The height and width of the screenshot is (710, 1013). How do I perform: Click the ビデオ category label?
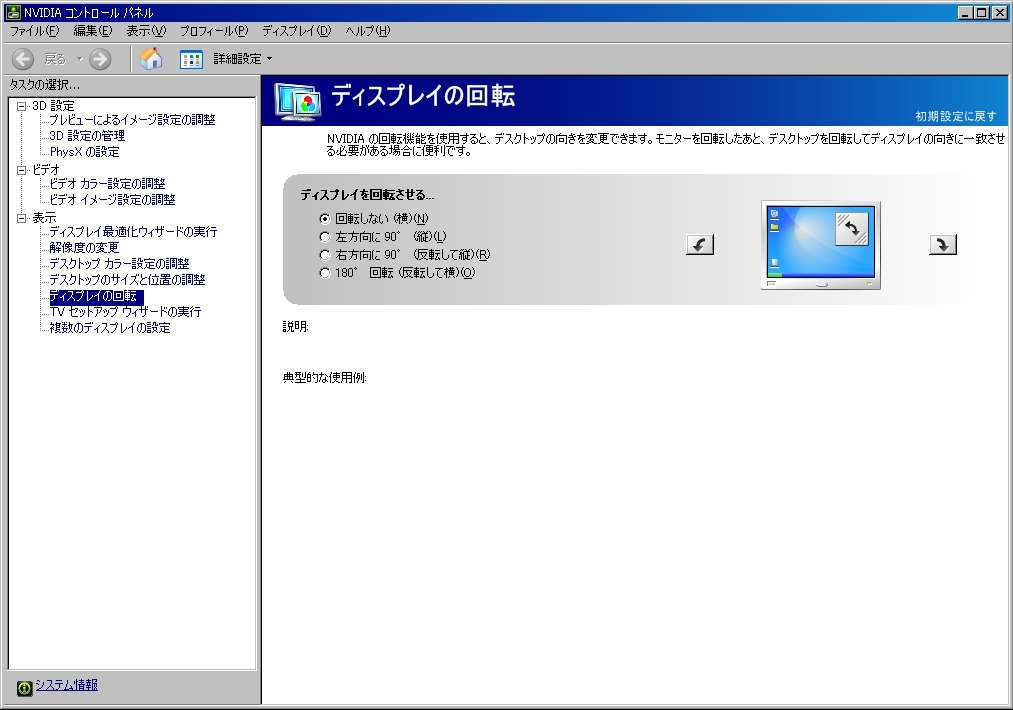click(46, 170)
